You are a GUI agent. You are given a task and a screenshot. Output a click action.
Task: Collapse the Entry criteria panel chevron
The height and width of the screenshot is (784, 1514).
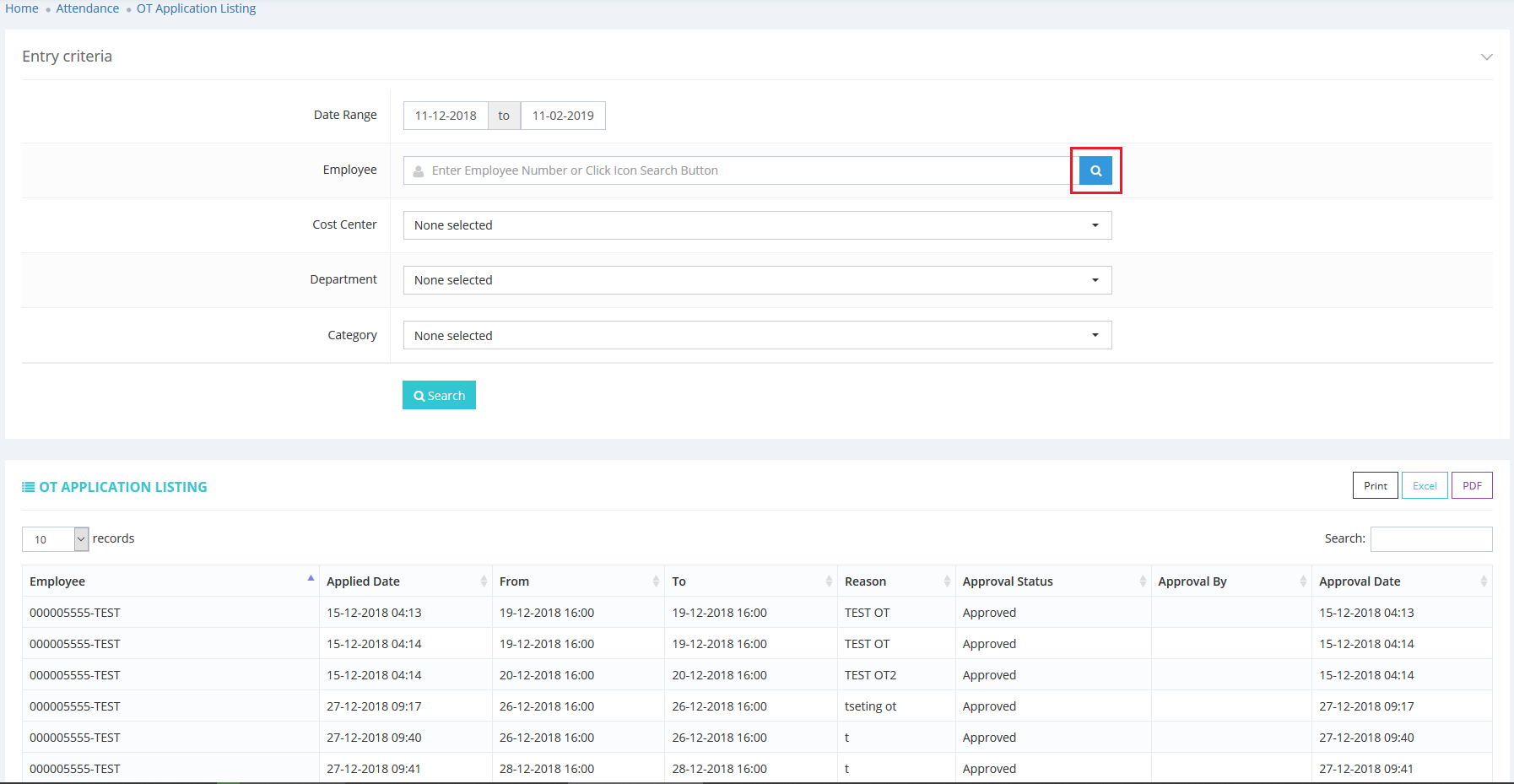coord(1486,57)
